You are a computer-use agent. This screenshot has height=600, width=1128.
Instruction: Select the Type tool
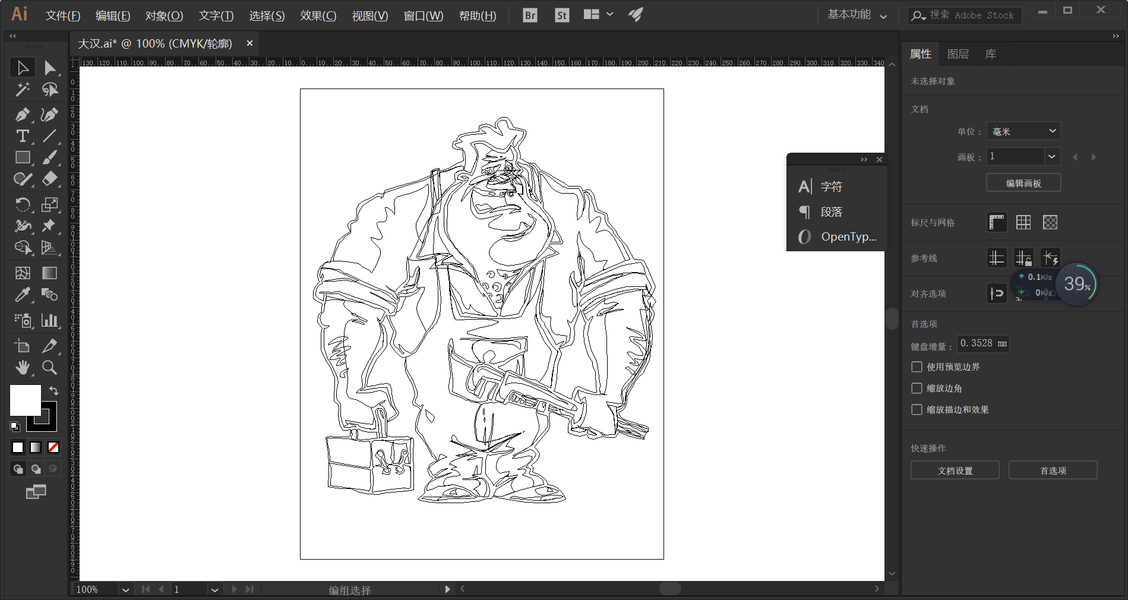coord(22,136)
